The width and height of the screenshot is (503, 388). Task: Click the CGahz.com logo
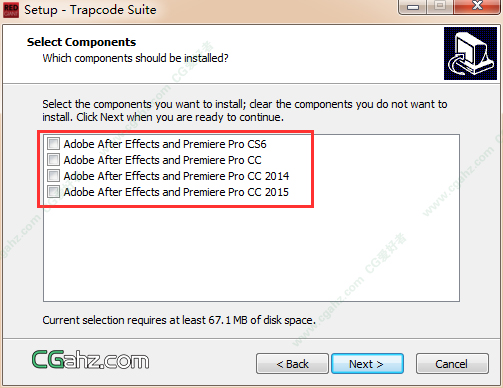coord(91,360)
